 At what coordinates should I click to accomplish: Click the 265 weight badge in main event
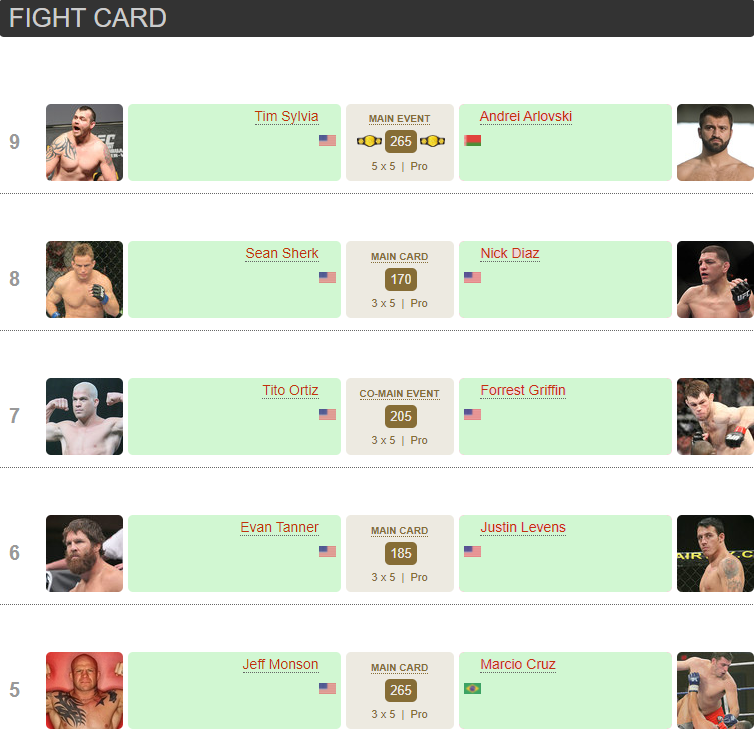click(x=400, y=142)
